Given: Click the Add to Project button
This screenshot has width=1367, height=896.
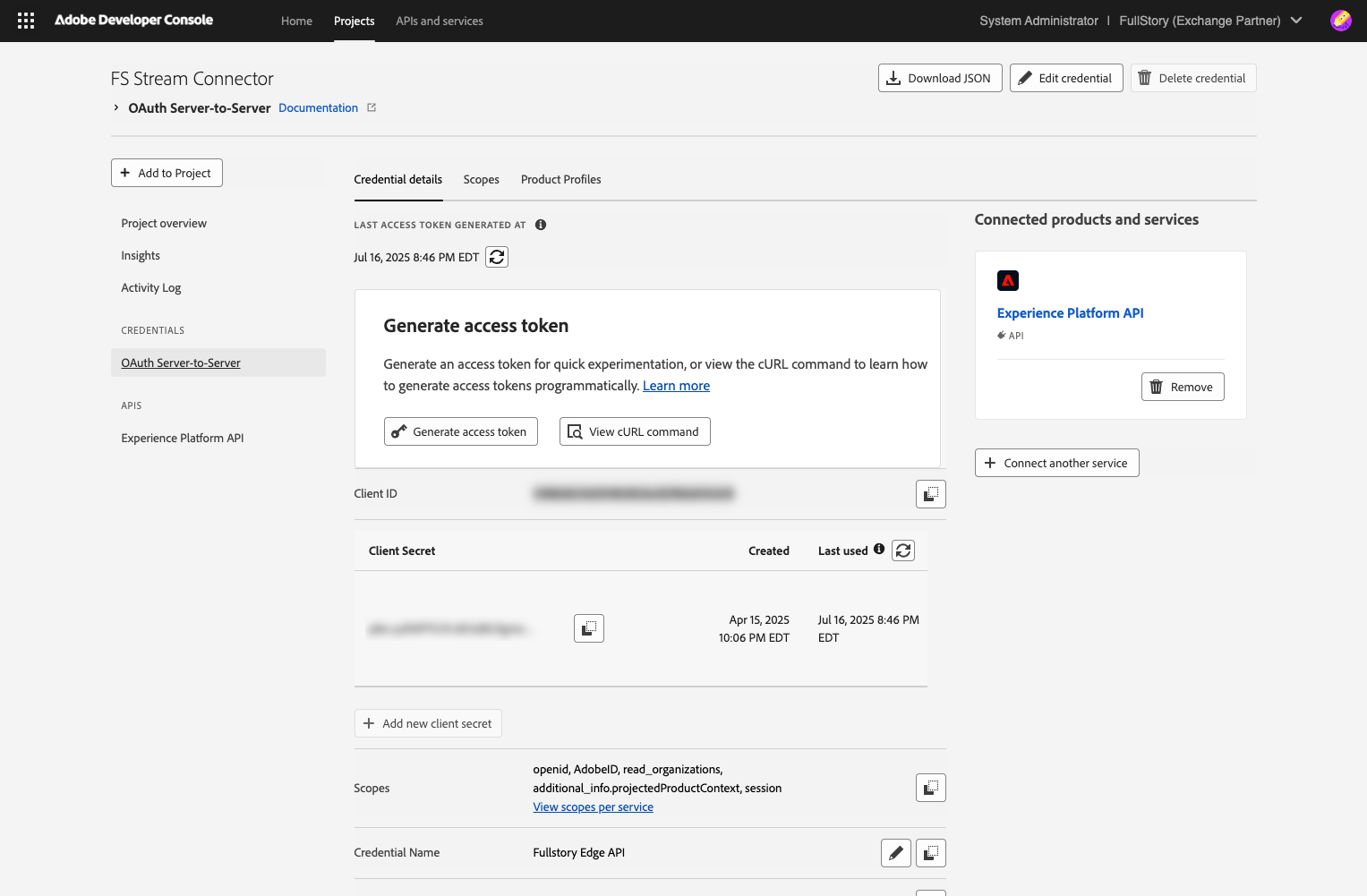Looking at the screenshot, I should click(167, 173).
